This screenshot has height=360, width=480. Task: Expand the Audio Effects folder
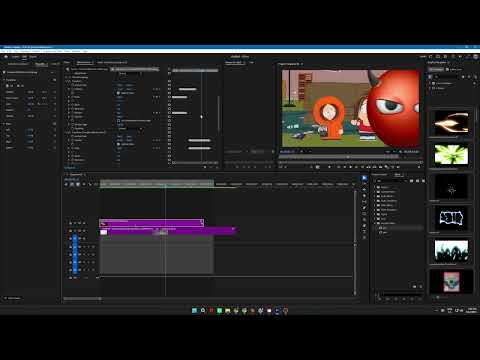[x=375, y=196]
